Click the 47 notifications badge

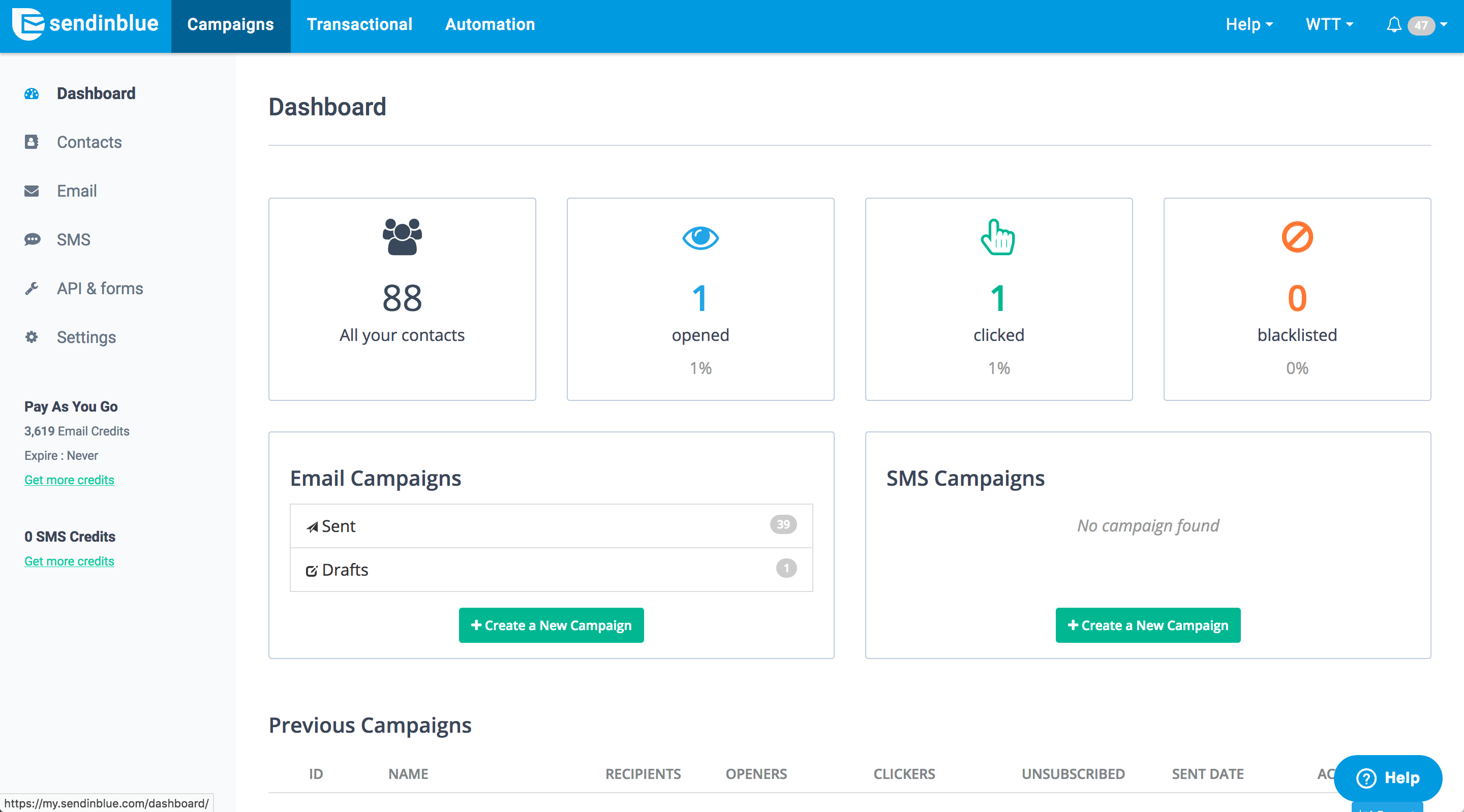coord(1421,25)
